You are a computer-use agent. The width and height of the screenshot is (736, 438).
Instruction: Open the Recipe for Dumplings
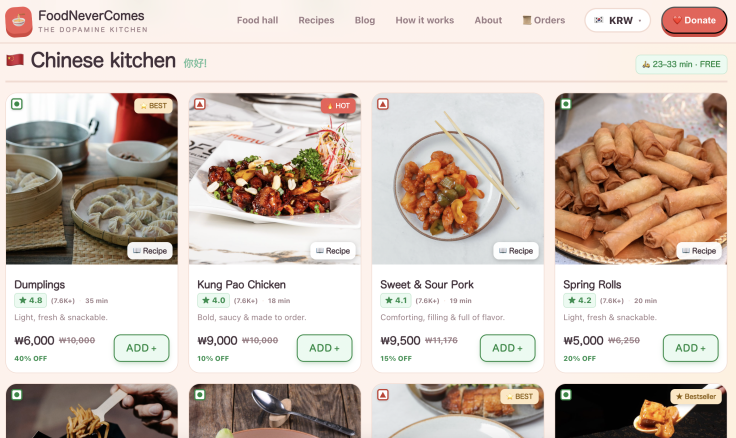[150, 251]
